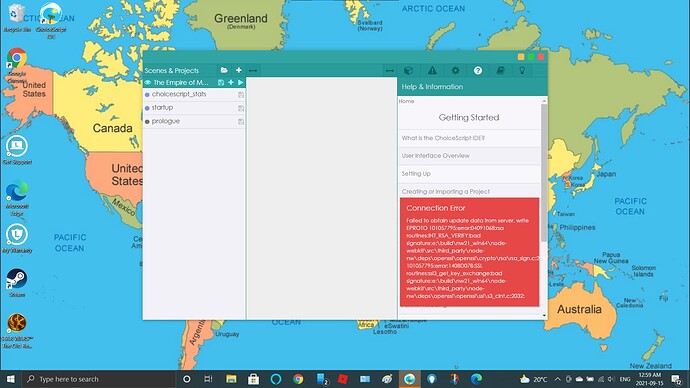
Task: Add a new scene to The Empire project
Action: click(x=231, y=82)
